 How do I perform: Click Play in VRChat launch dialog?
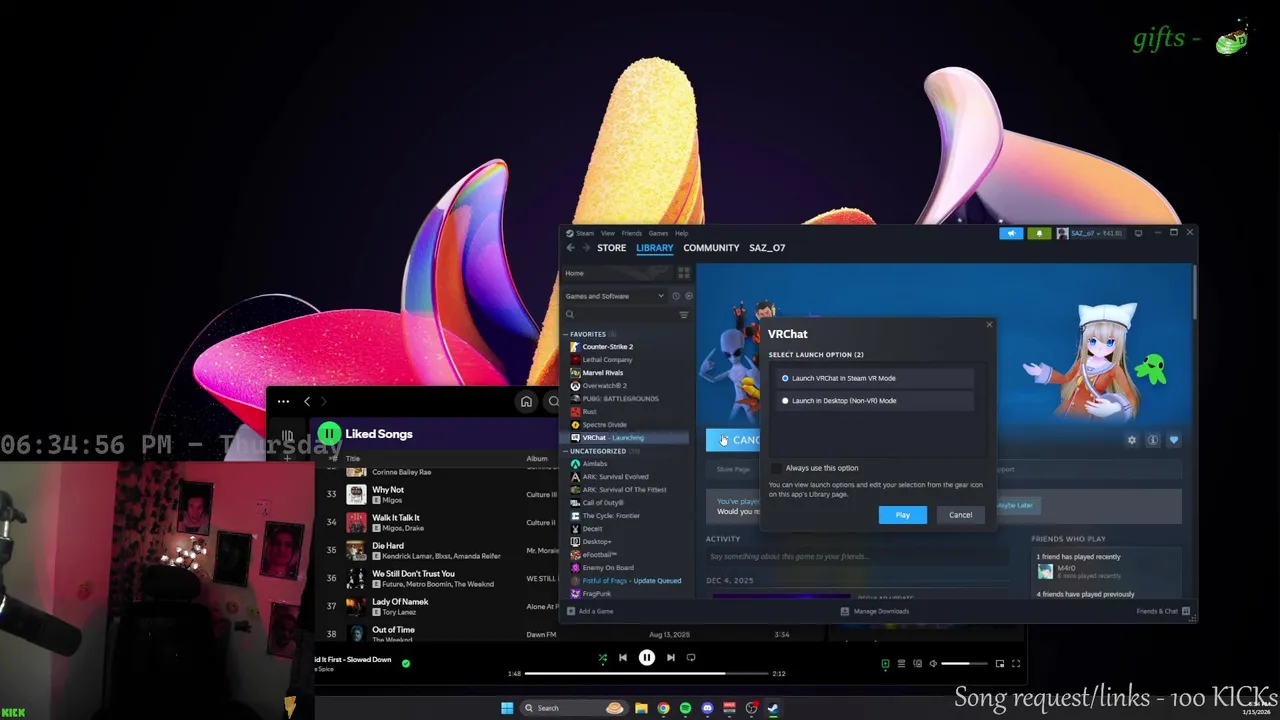click(x=903, y=515)
